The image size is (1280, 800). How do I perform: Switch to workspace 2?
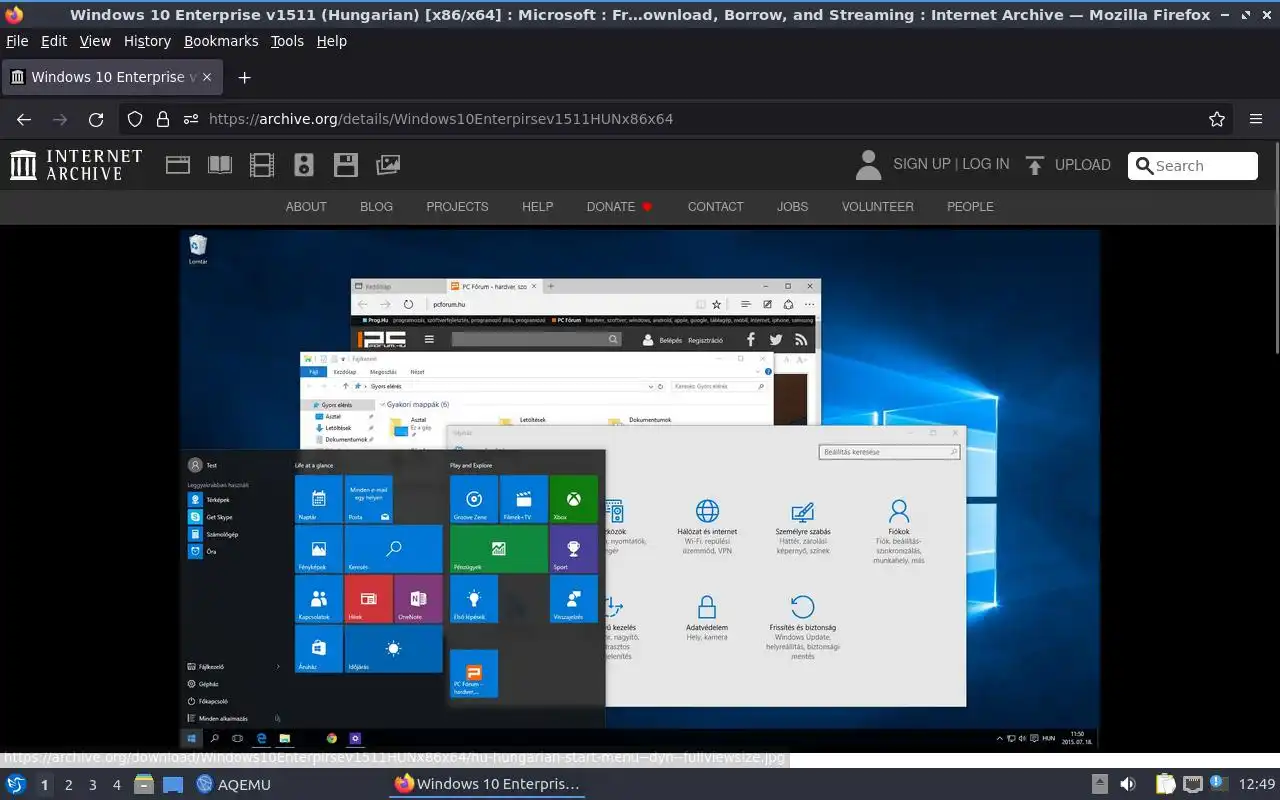(68, 785)
